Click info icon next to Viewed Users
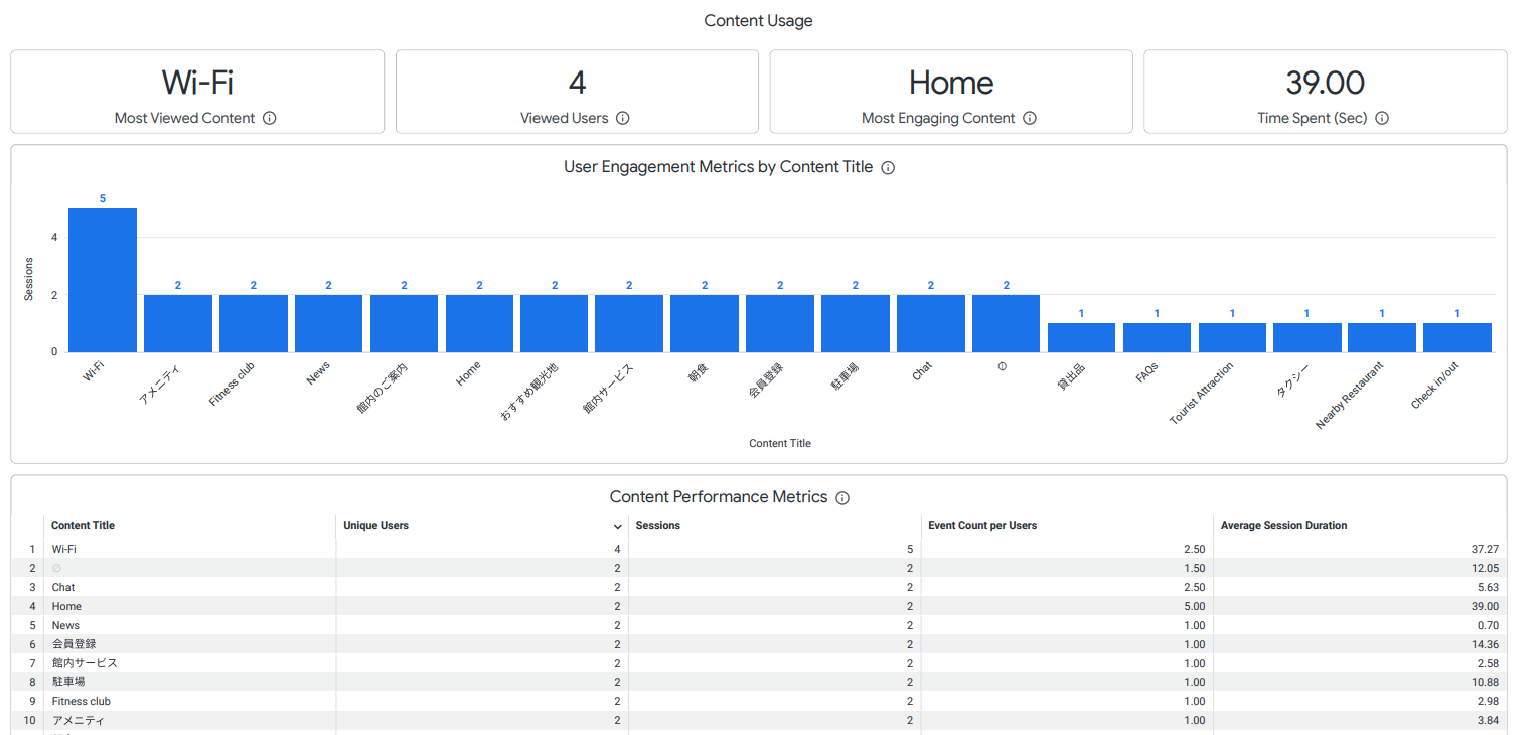Viewport: 1521px width, 735px height. click(x=622, y=118)
